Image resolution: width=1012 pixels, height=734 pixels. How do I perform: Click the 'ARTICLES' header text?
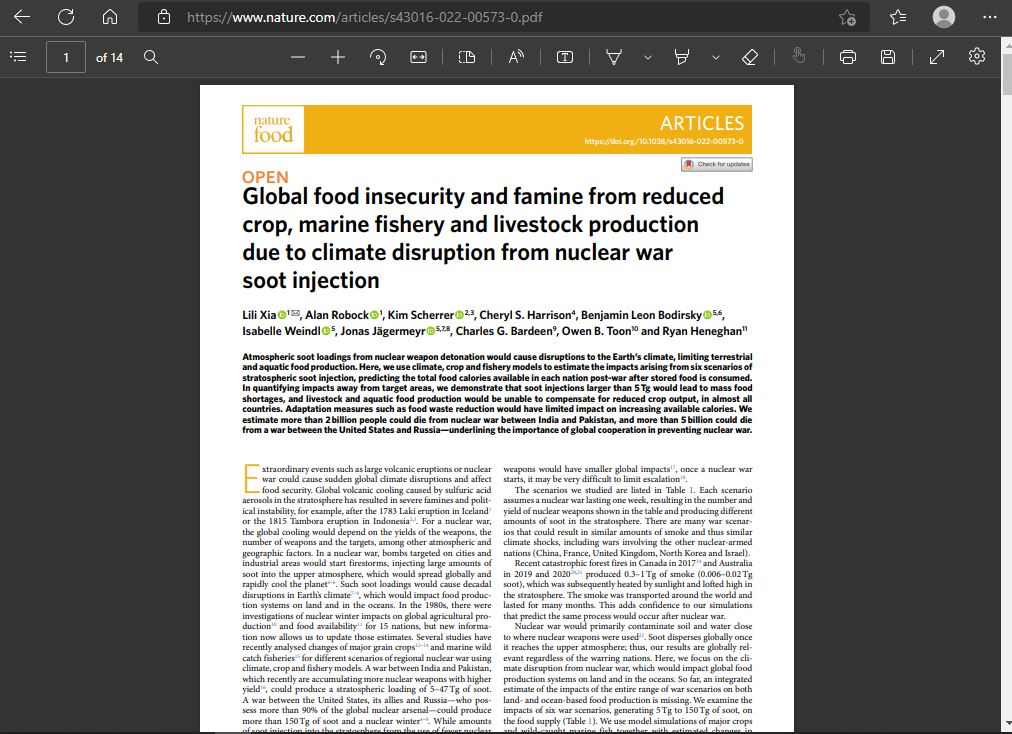(702, 123)
